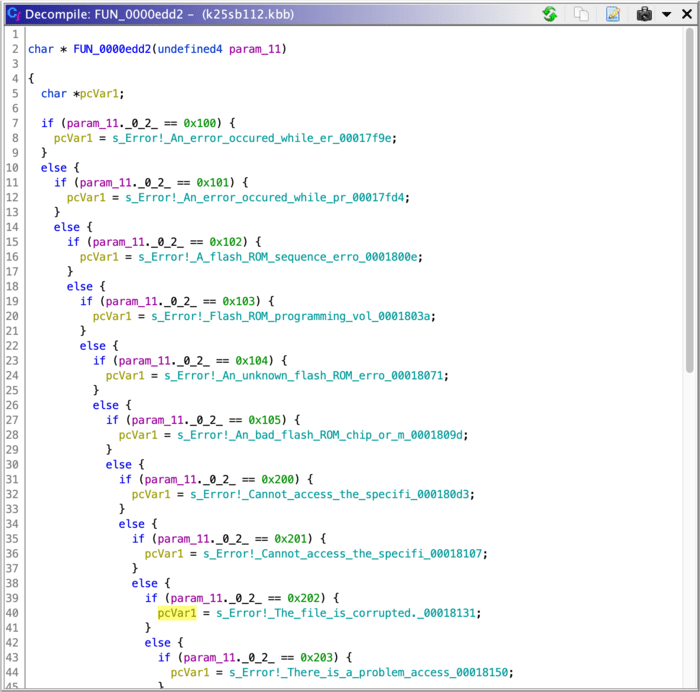
Task: Click the s_Error!_A_flash_ROM_sequence_erro string reference
Action: 277,258
